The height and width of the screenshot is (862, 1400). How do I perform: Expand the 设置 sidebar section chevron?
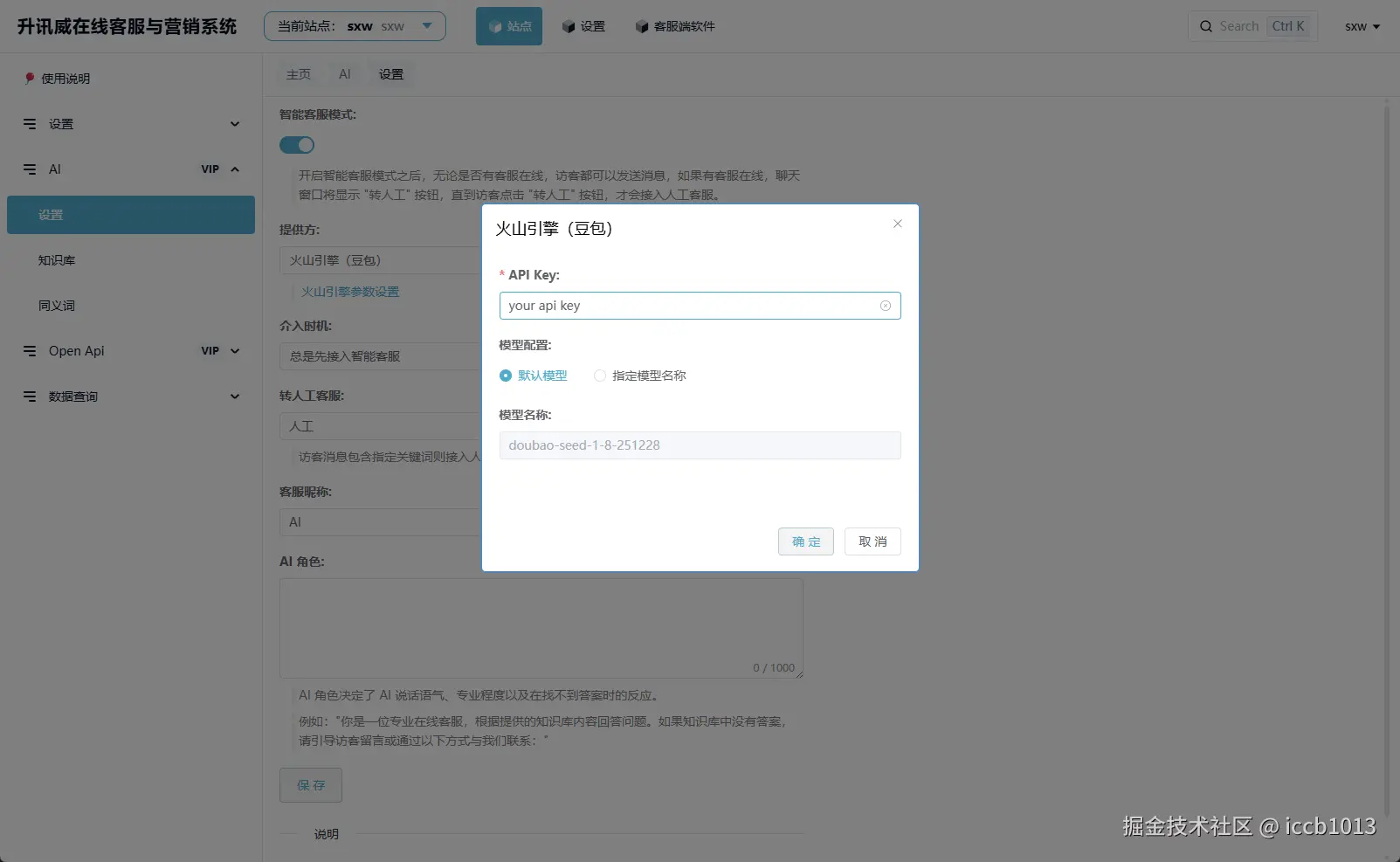coord(235,124)
